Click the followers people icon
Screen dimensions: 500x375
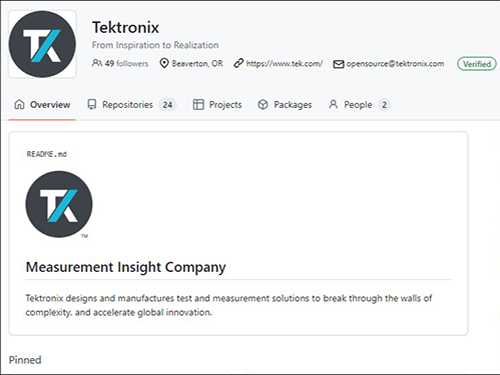pos(97,63)
